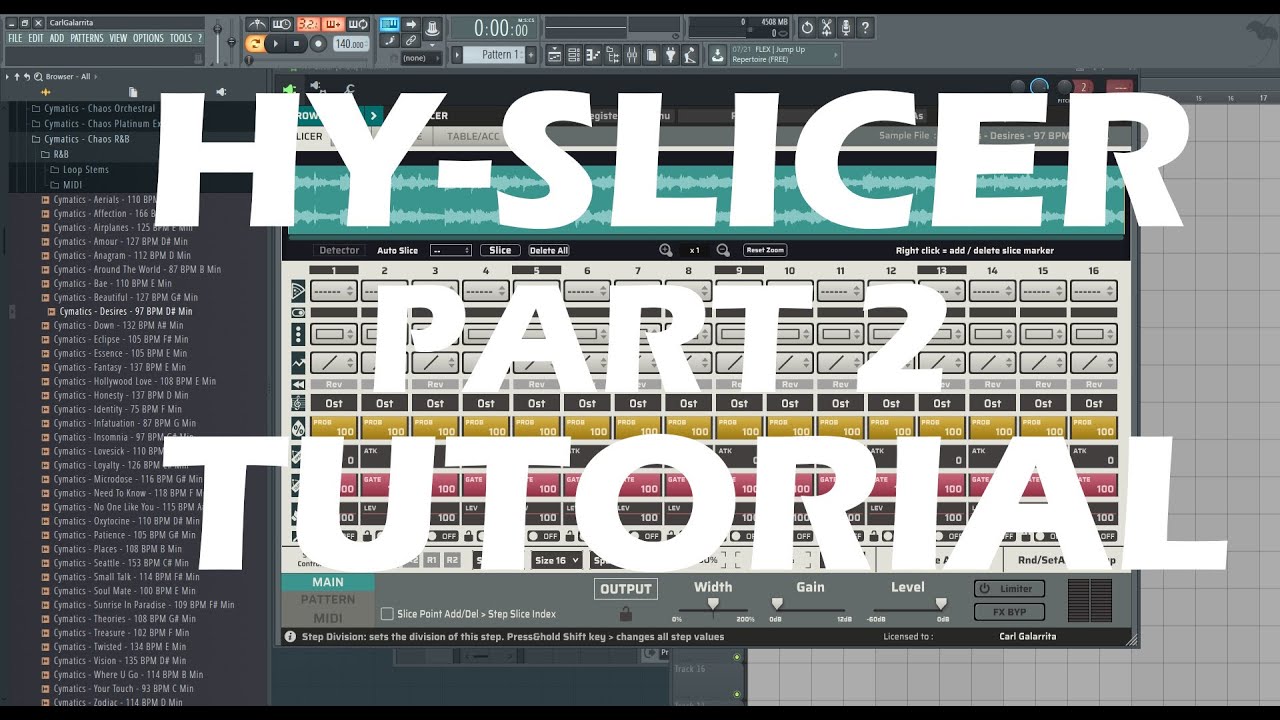This screenshot has width=1280, height=720.
Task: Enable Slice Point Add/Del checkbox
Action: (387, 614)
